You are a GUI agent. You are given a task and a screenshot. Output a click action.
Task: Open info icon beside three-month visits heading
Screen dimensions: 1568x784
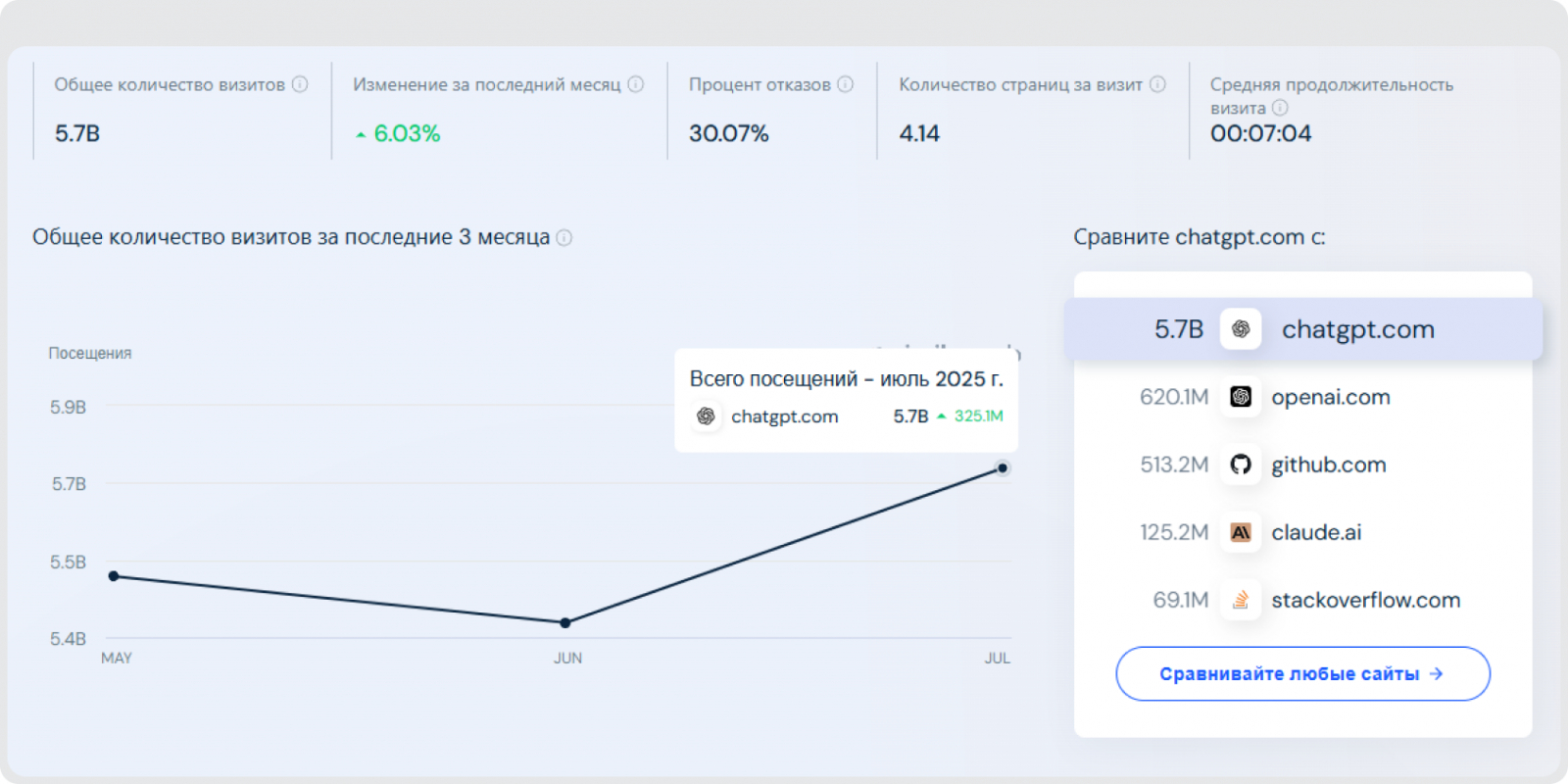[564, 237]
